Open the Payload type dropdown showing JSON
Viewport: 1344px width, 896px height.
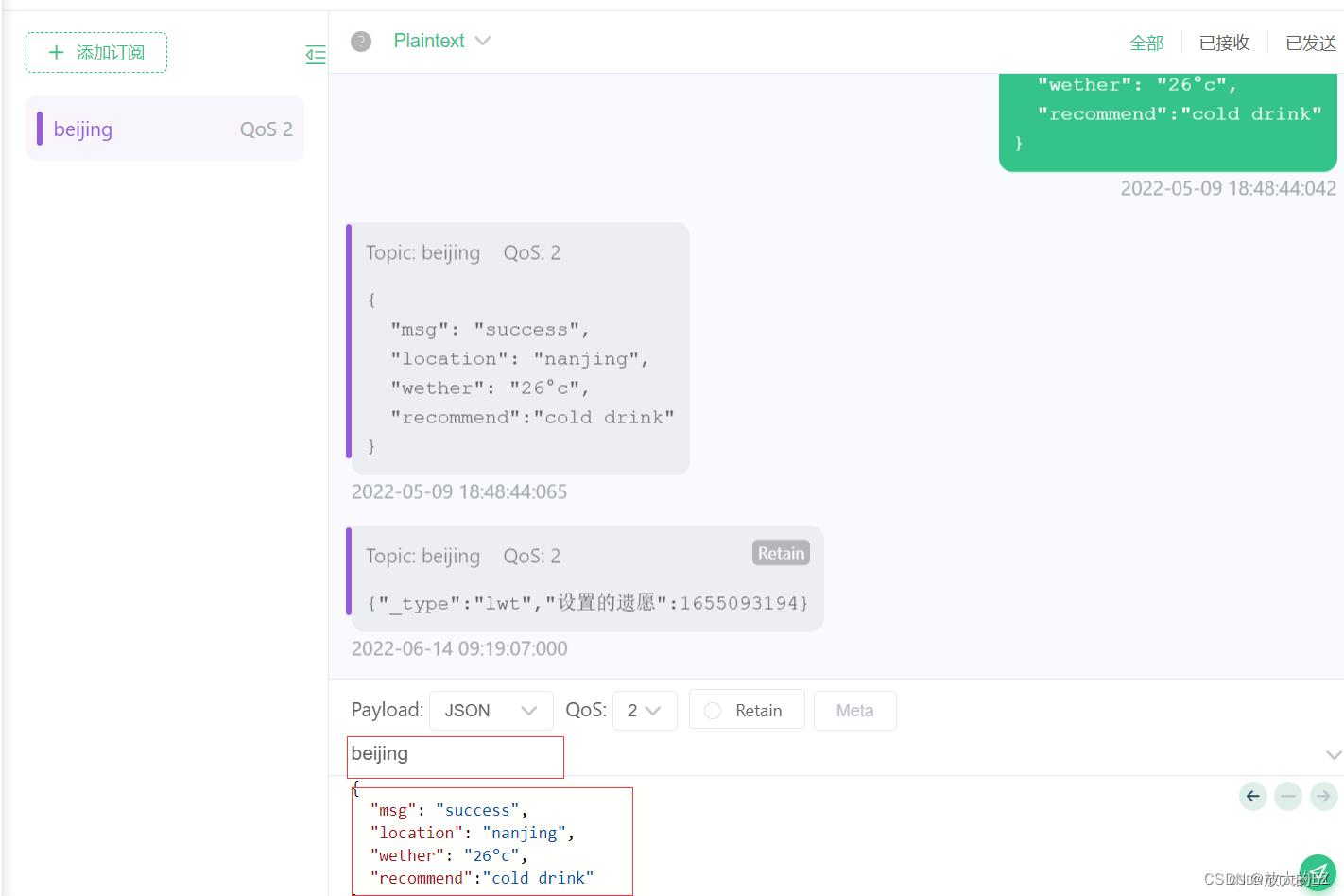click(x=491, y=709)
